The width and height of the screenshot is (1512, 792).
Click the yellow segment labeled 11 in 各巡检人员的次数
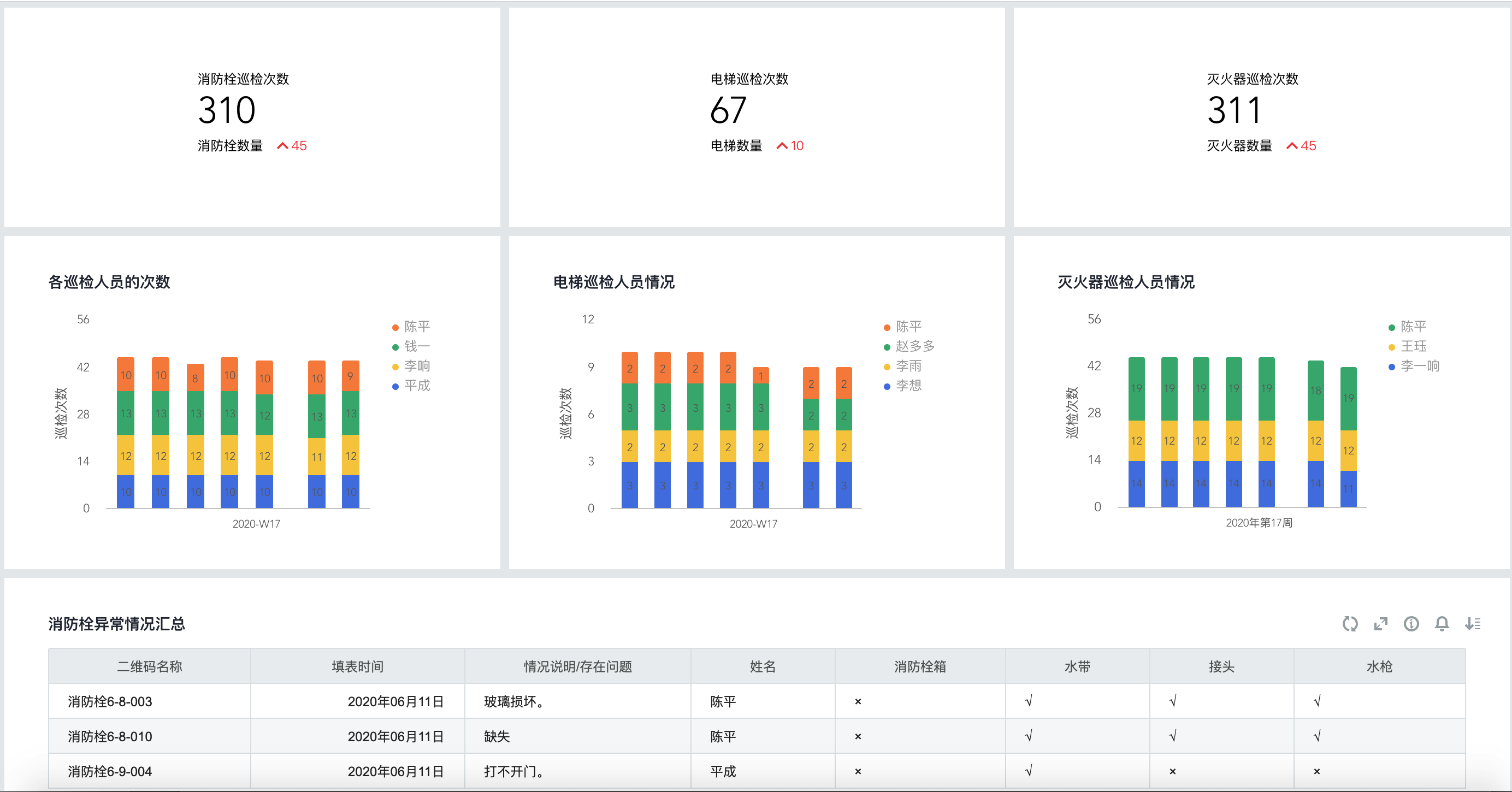(317, 456)
